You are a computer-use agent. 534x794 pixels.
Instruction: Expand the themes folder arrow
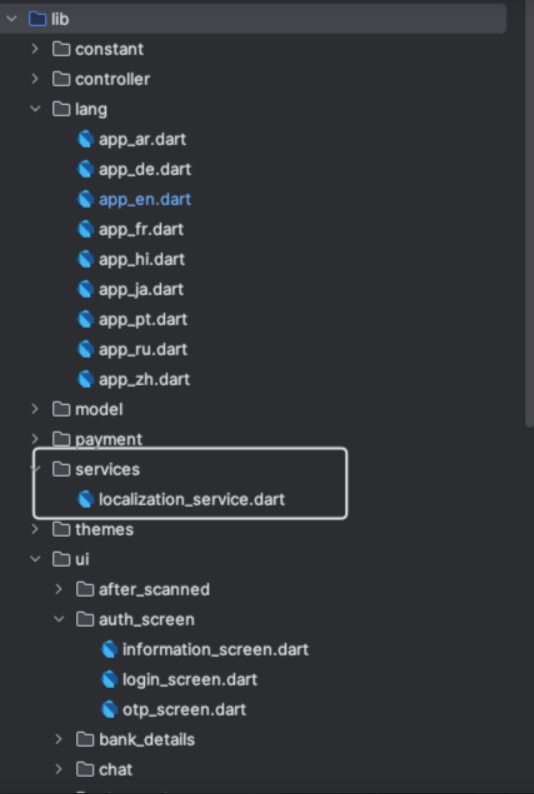(x=35, y=529)
